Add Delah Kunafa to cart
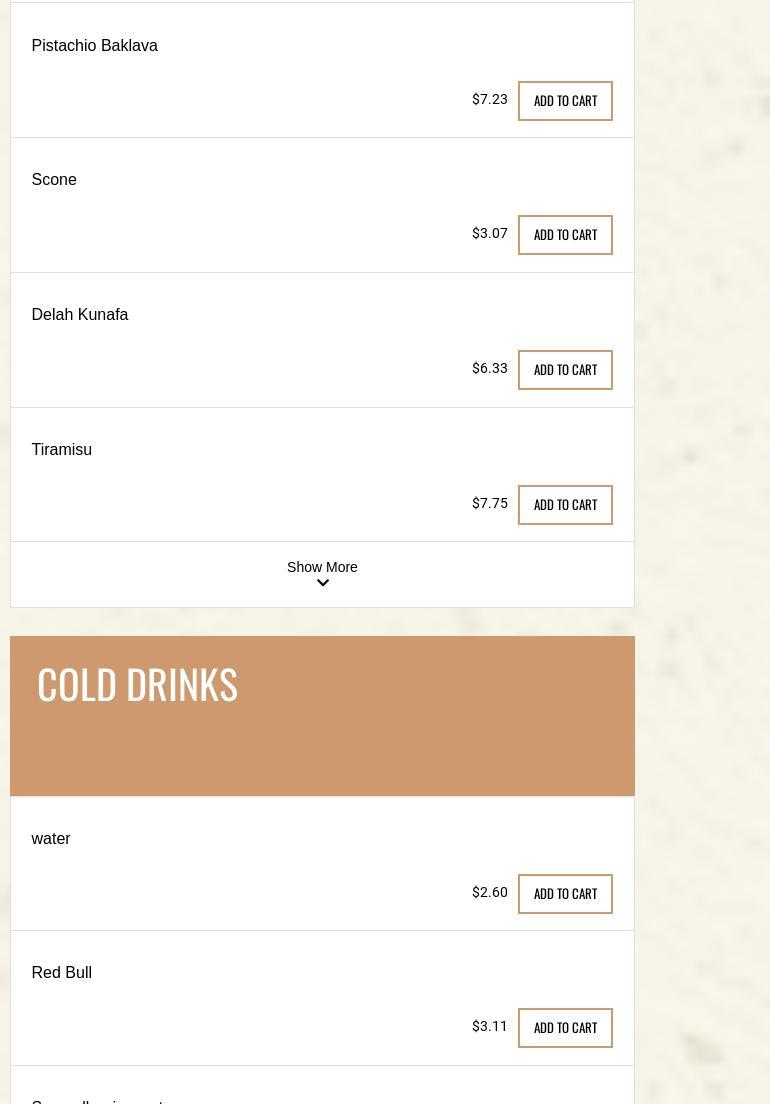 click(565, 370)
